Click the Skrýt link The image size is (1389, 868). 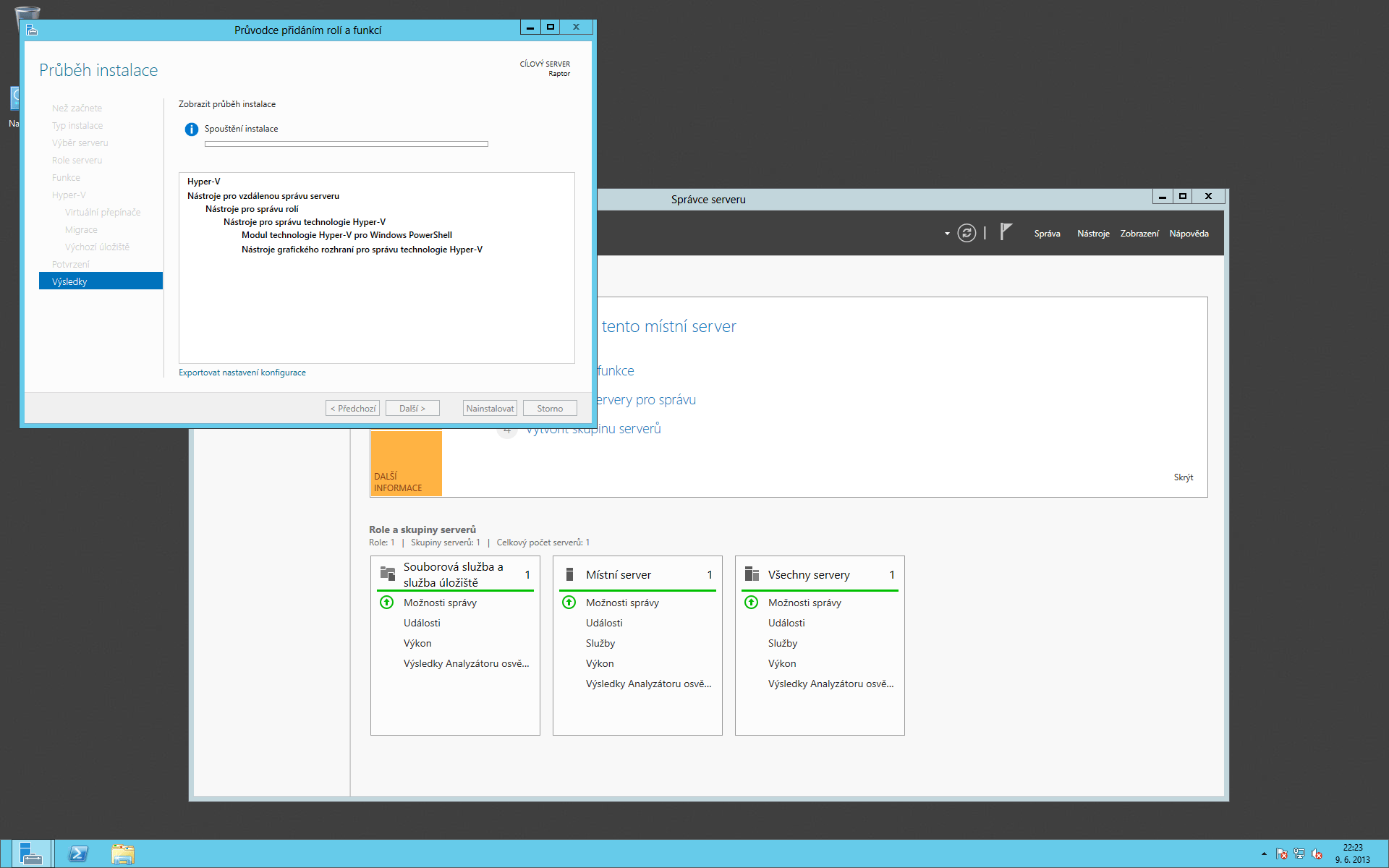pyautogui.click(x=1183, y=477)
